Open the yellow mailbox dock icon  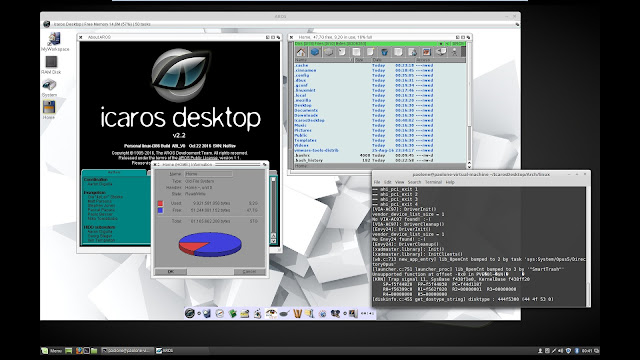point(244,313)
